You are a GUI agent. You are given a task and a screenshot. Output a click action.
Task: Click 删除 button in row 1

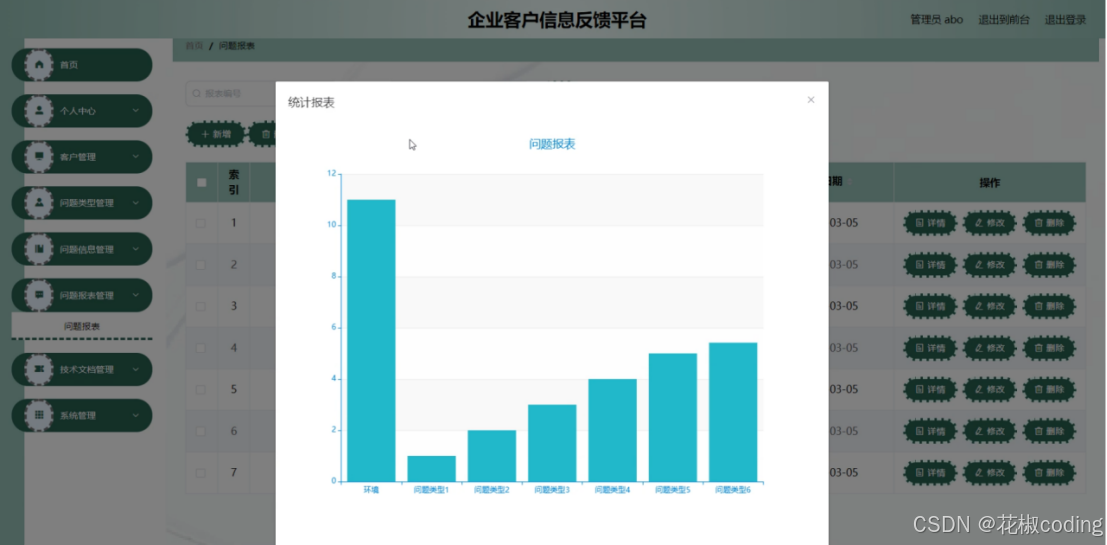[1049, 224]
